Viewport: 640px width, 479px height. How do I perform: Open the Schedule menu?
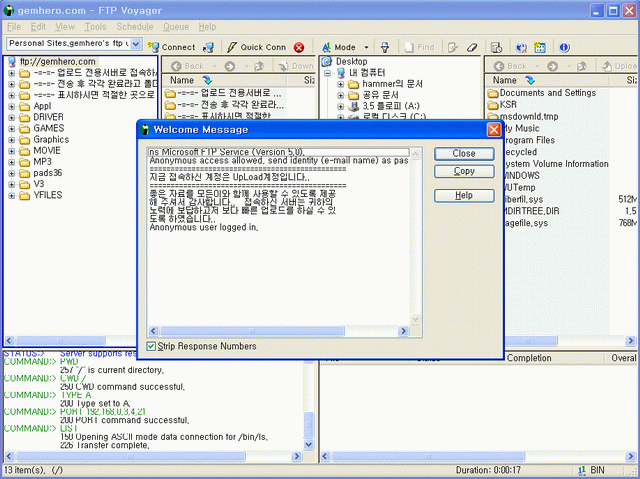pyautogui.click(x=135, y=27)
